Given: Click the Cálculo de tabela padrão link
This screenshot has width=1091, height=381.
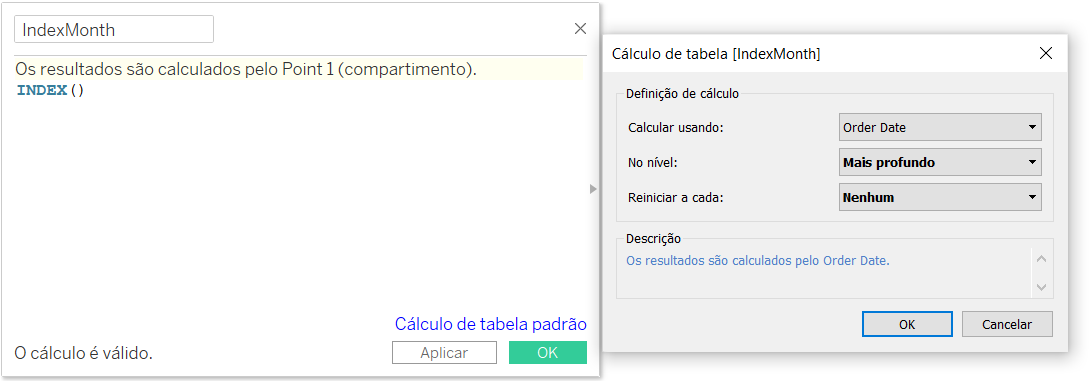Looking at the screenshot, I should tap(491, 324).
